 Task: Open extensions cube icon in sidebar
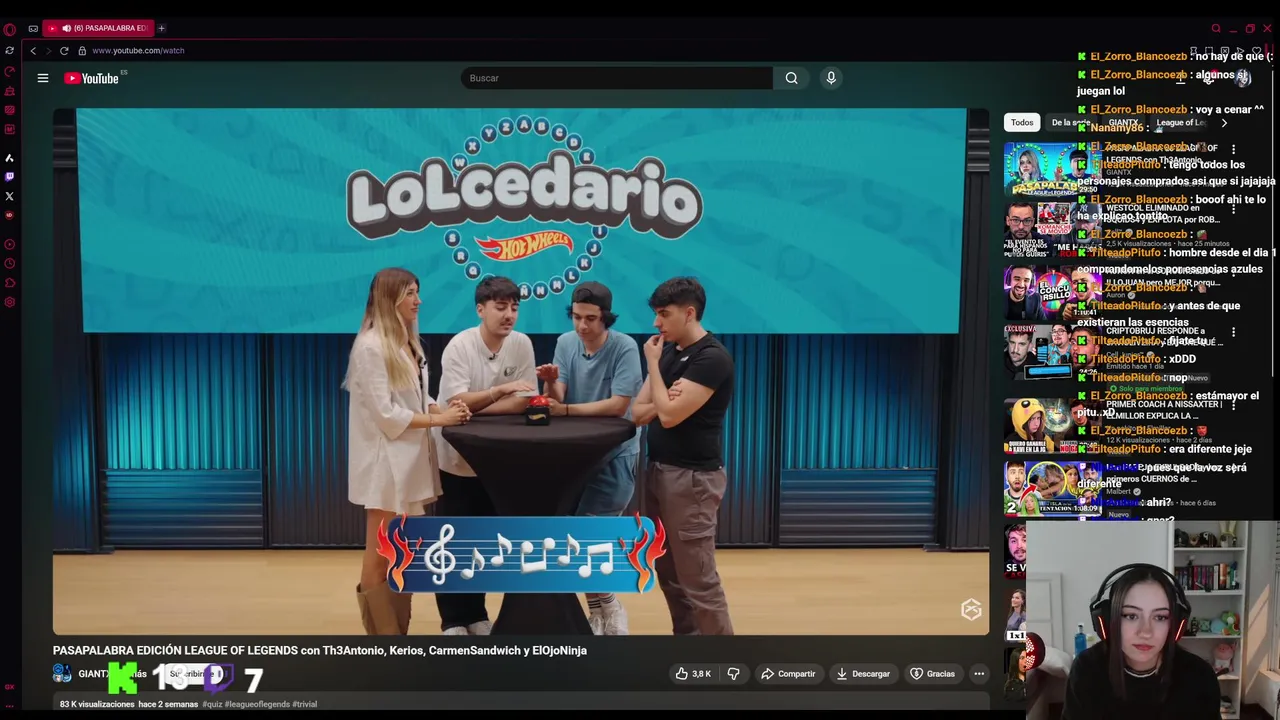pos(10,283)
